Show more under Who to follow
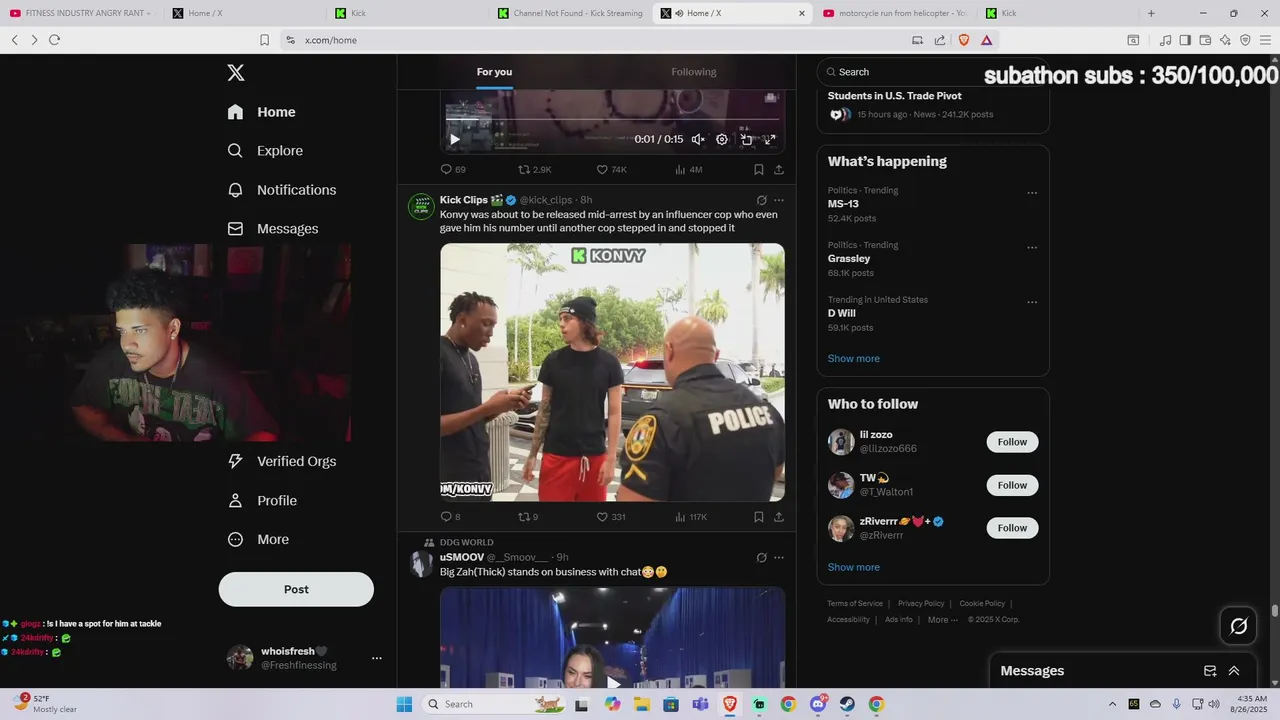1280x720 pixels. [854, 567]
